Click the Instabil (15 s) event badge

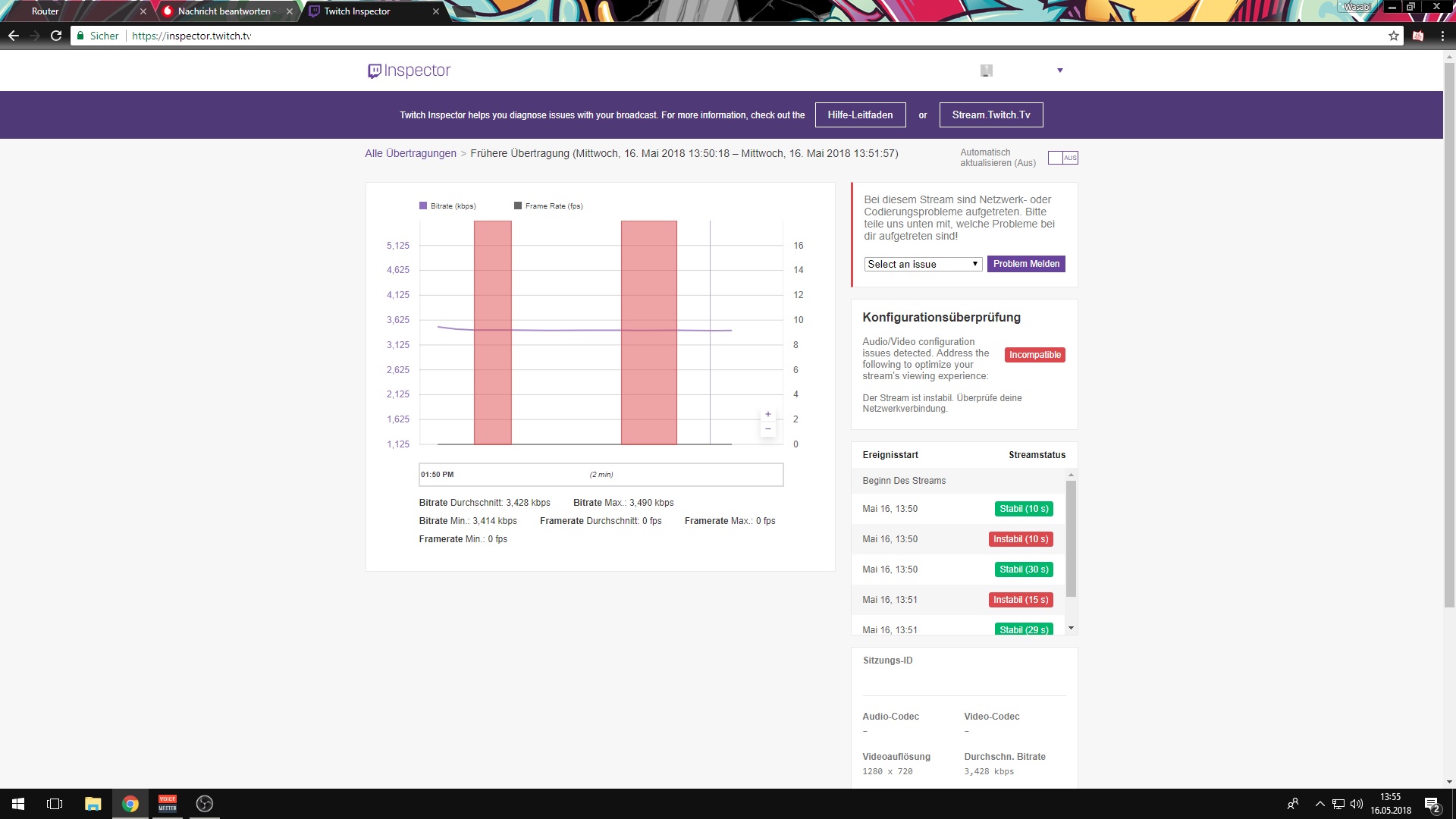click(x=1021, y=600)
